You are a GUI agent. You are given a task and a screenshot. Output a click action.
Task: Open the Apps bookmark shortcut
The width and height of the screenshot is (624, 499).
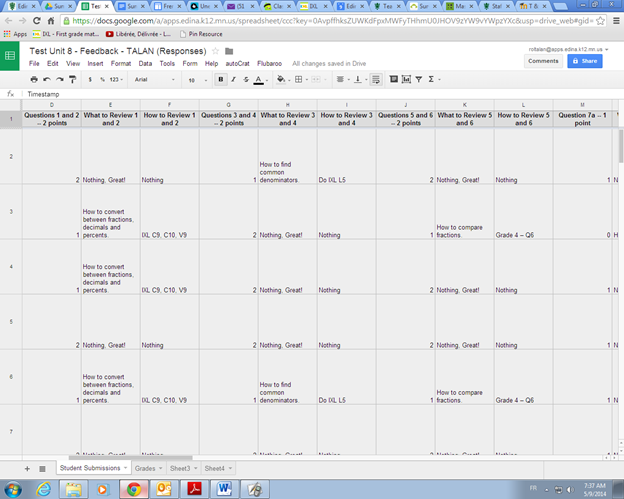[15, 34]
